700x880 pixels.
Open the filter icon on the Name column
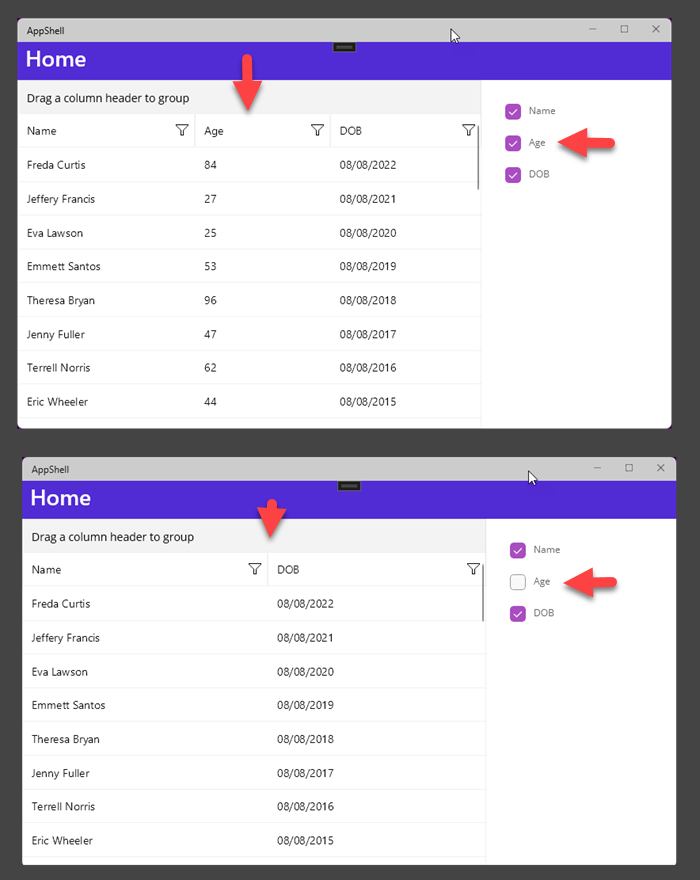coord(181,130)
